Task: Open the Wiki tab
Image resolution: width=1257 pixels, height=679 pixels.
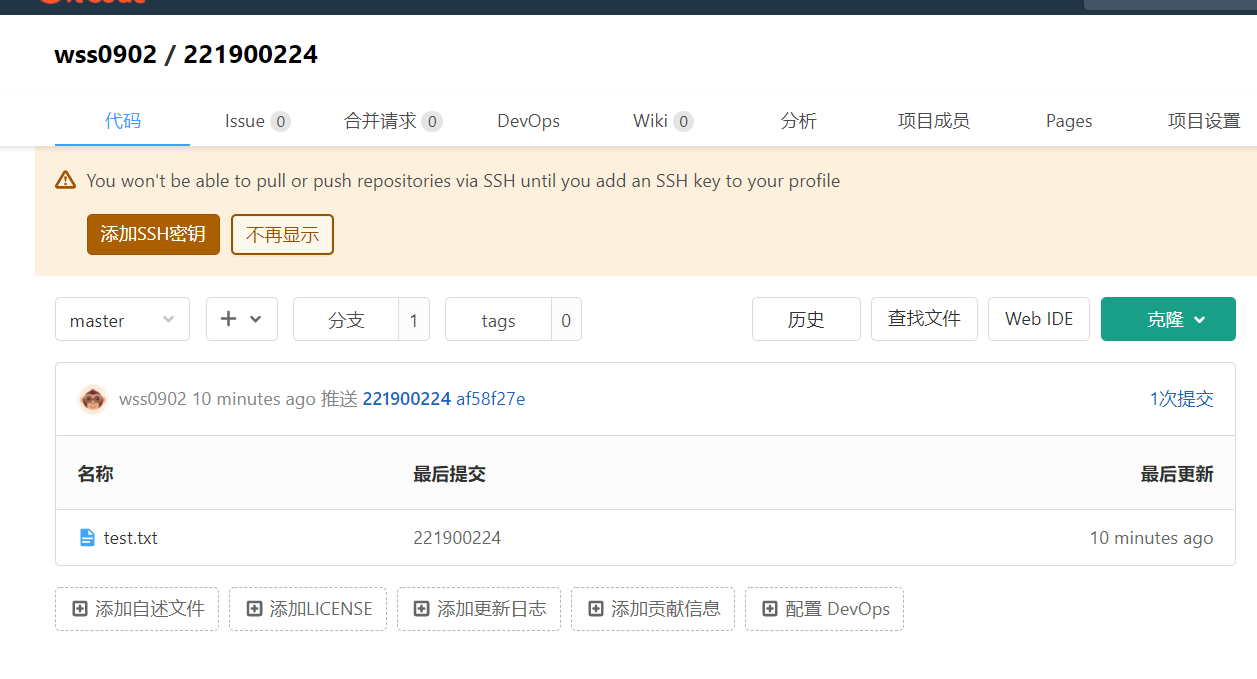Action: pos(663,121)
